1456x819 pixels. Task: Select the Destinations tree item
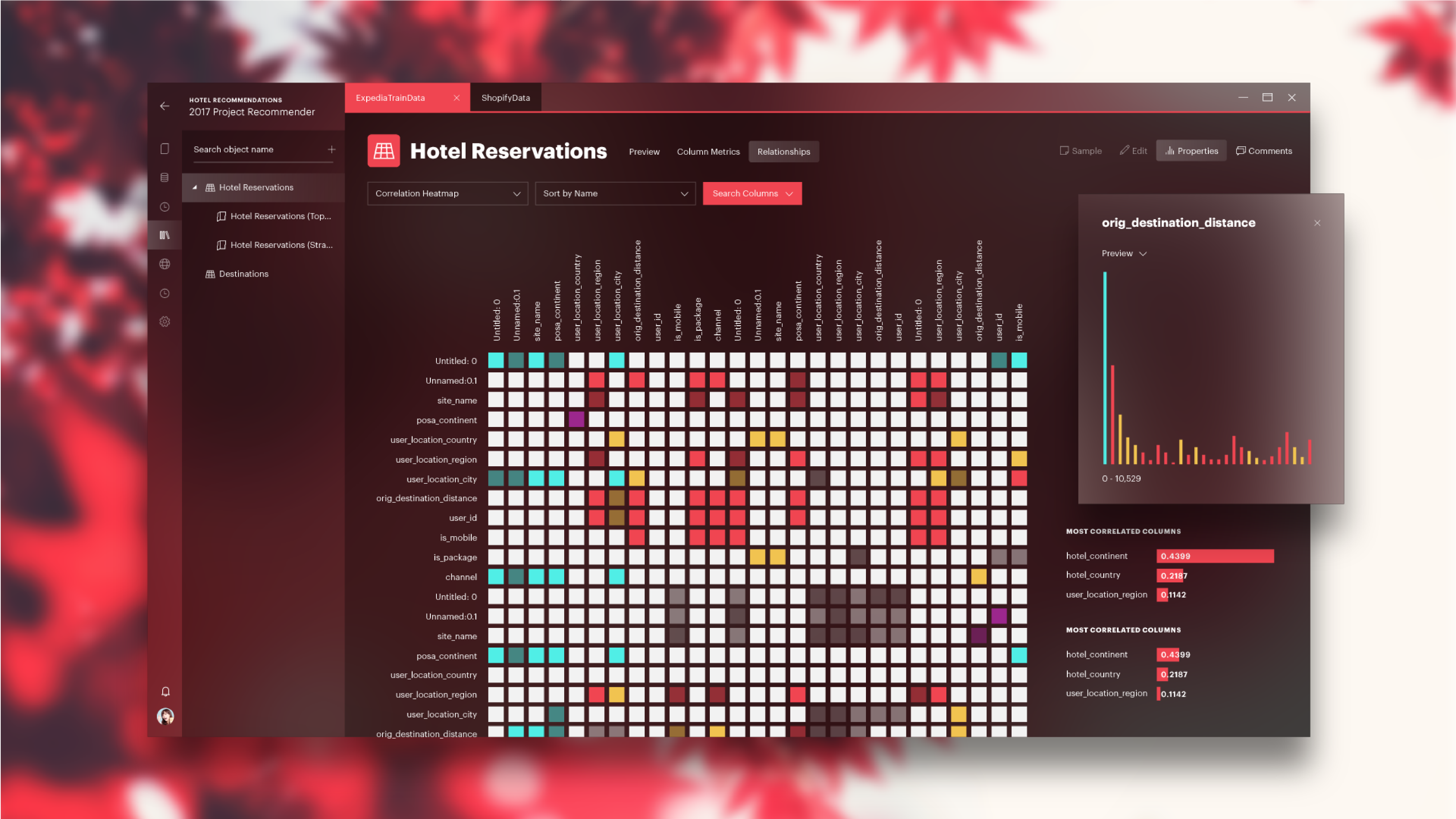pyautogui.click(x=237, y=274)
